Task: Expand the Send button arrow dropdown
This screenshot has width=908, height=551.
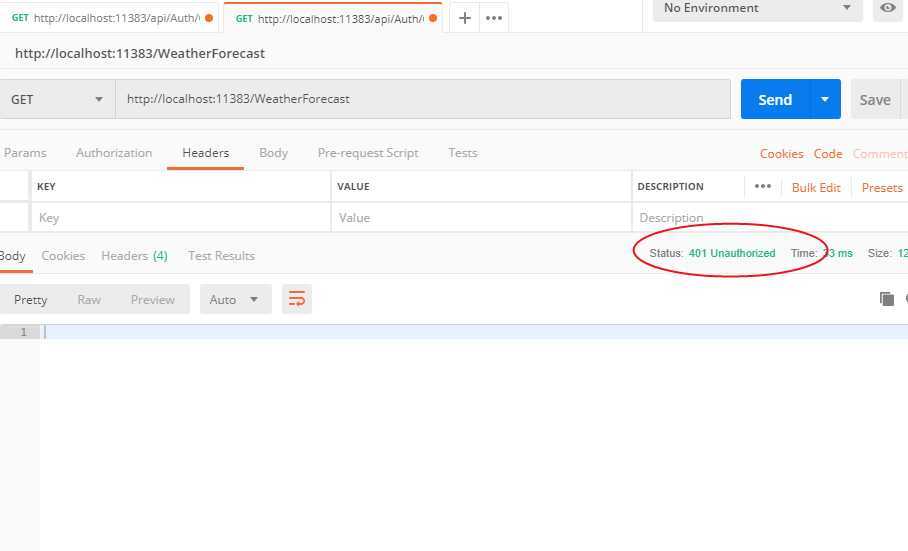Action: [825, 99]
